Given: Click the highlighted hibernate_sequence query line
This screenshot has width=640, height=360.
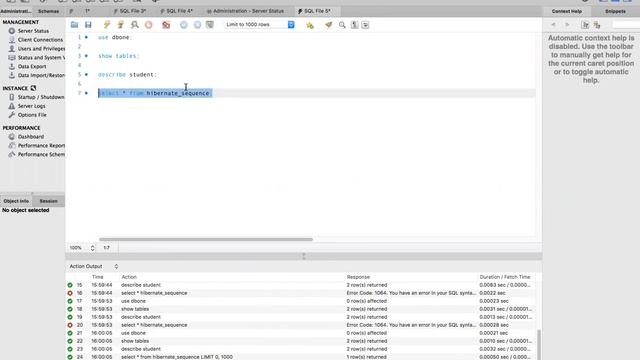Looking at the screenshot, I should [x=155, y=93].
